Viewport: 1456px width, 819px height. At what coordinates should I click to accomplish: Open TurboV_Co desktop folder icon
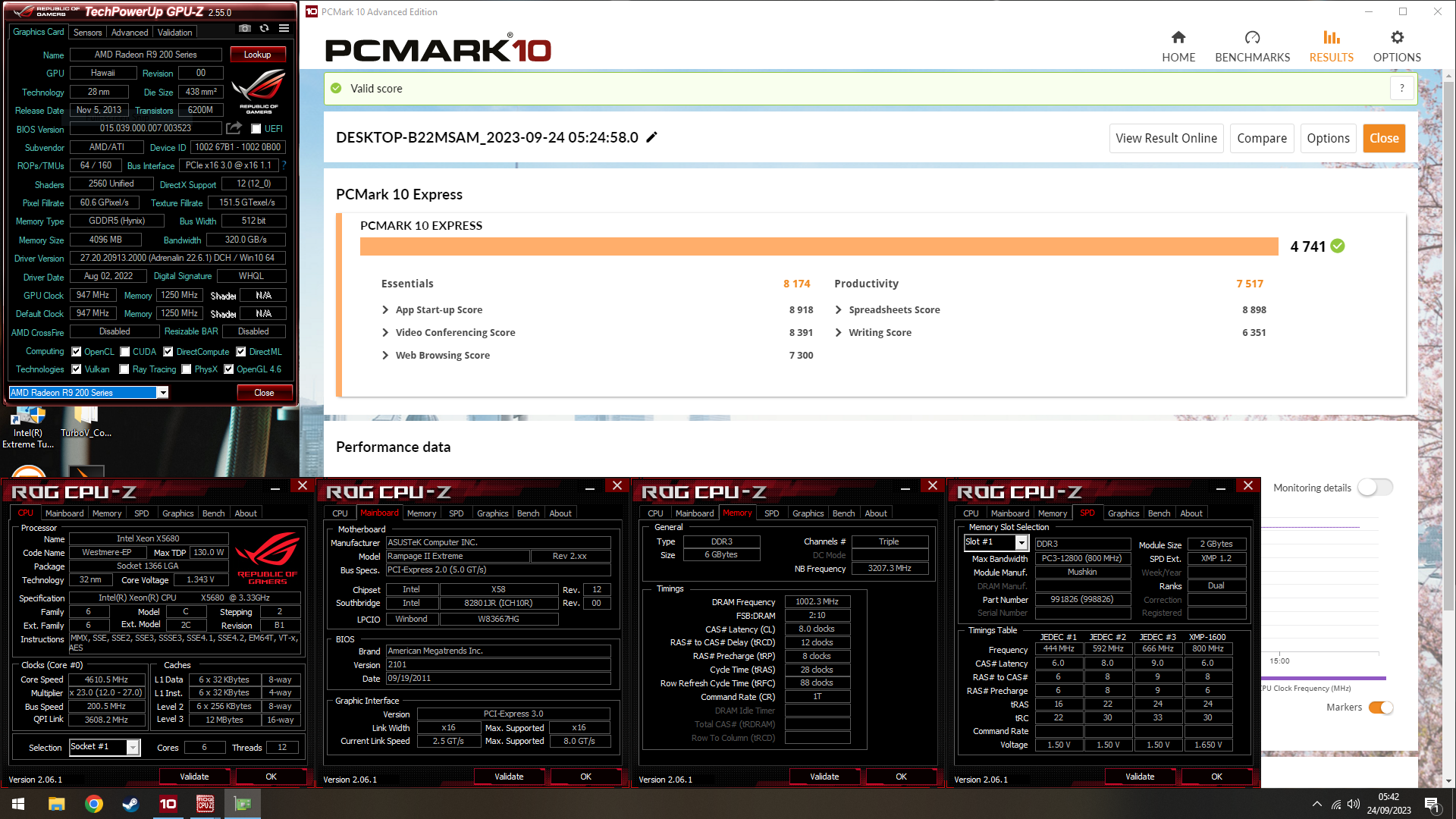[x=86, y=422]
